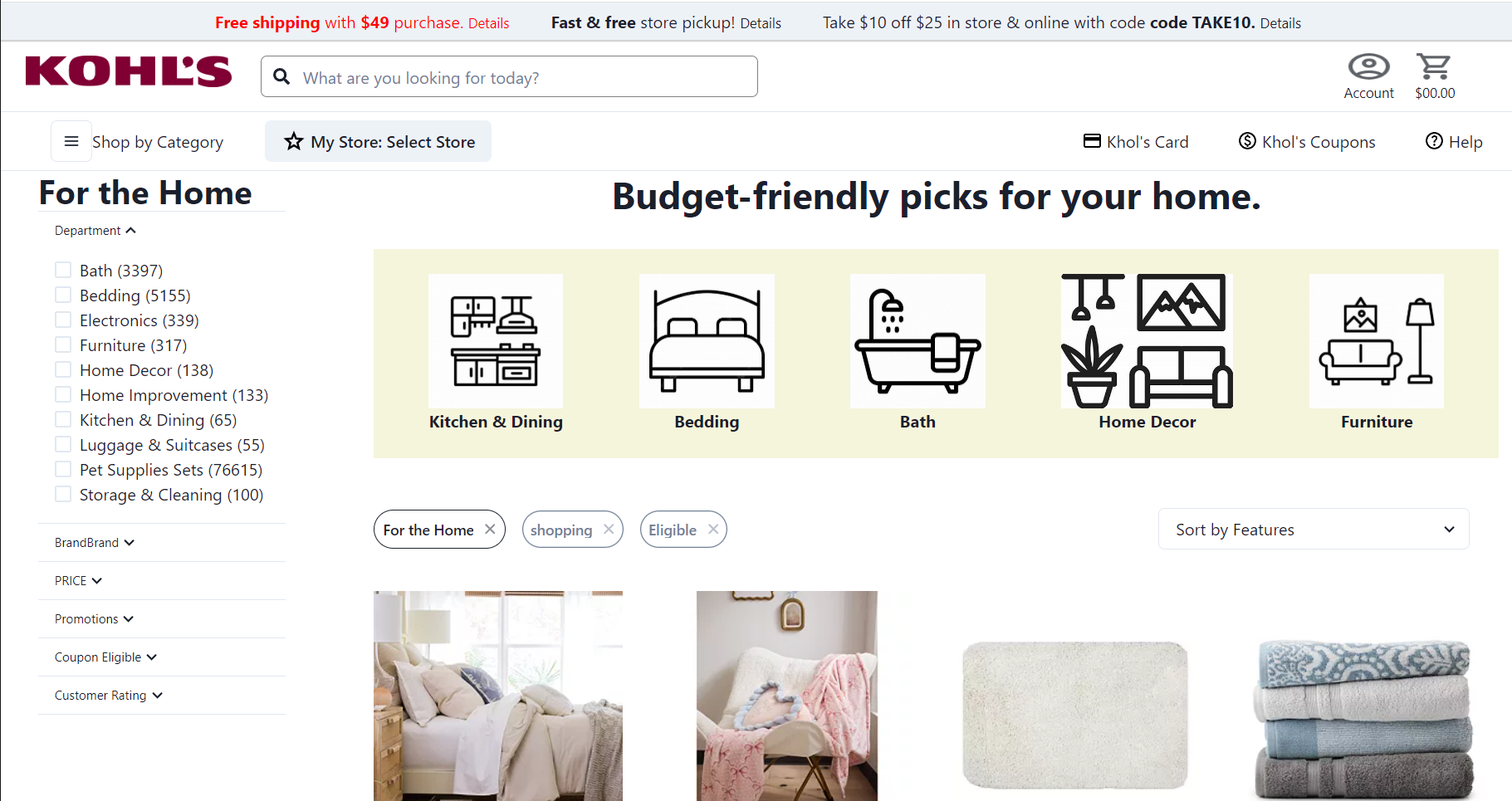Viewport: 1512px width, 801px height.
Task: Select the Home Decor category icon
Action: click(x=1147, y=341)
